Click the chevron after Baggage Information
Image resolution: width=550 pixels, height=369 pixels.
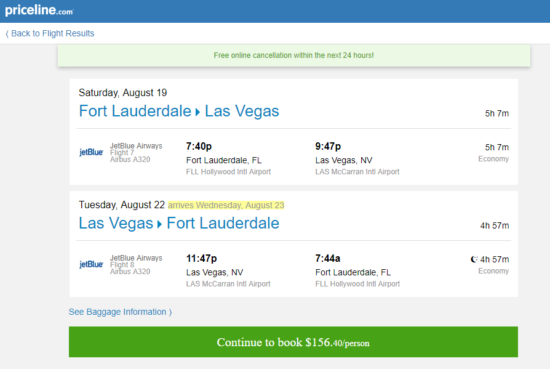point(170,312)
